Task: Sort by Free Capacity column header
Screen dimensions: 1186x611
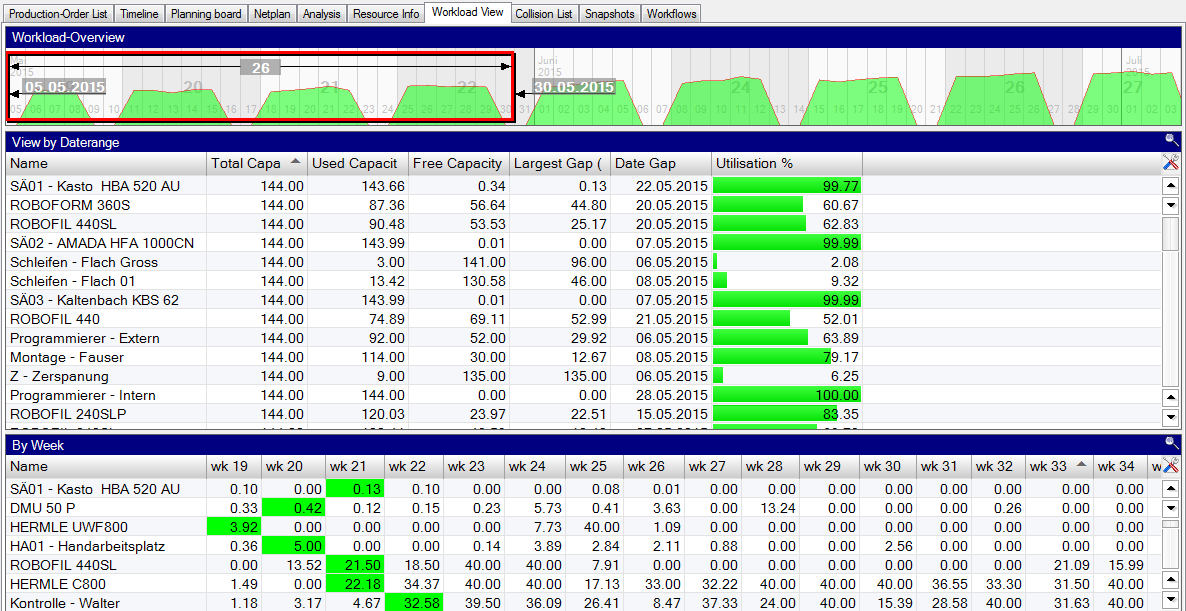Action: click(x=458, y=163)
